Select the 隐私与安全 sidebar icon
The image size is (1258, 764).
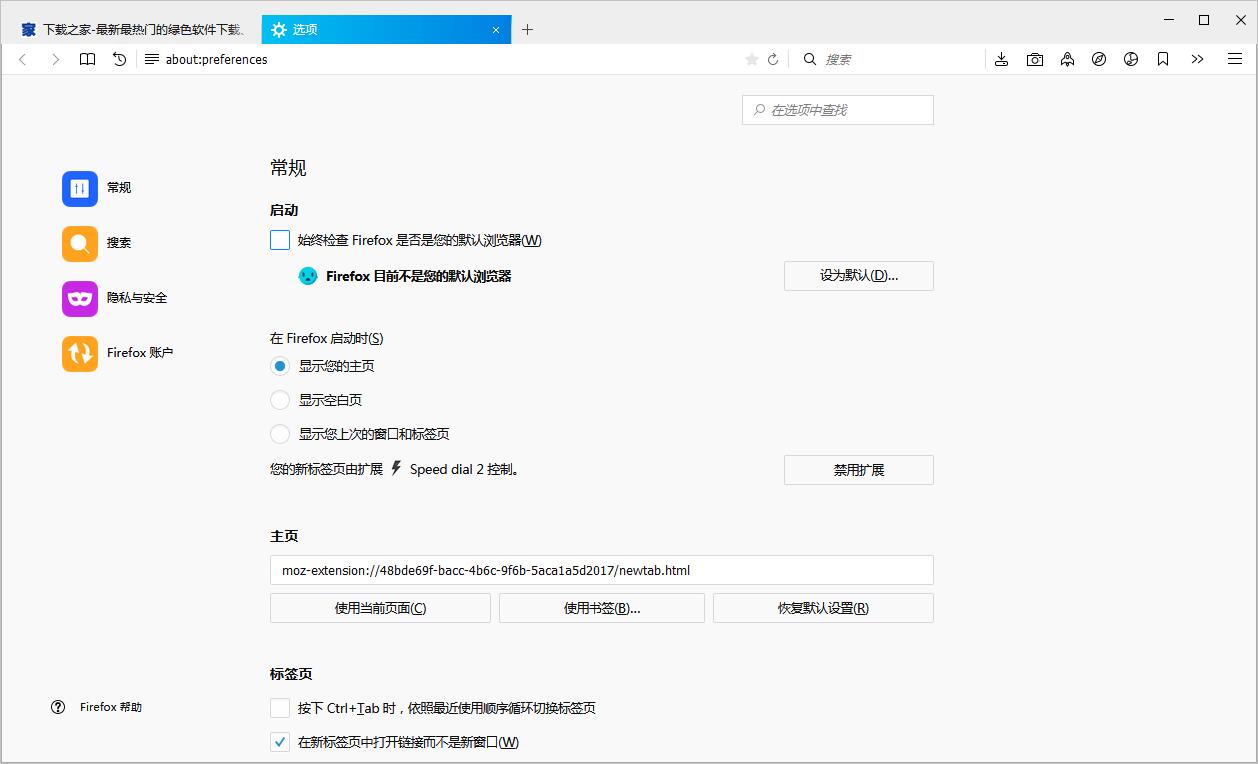pos(79,298)
